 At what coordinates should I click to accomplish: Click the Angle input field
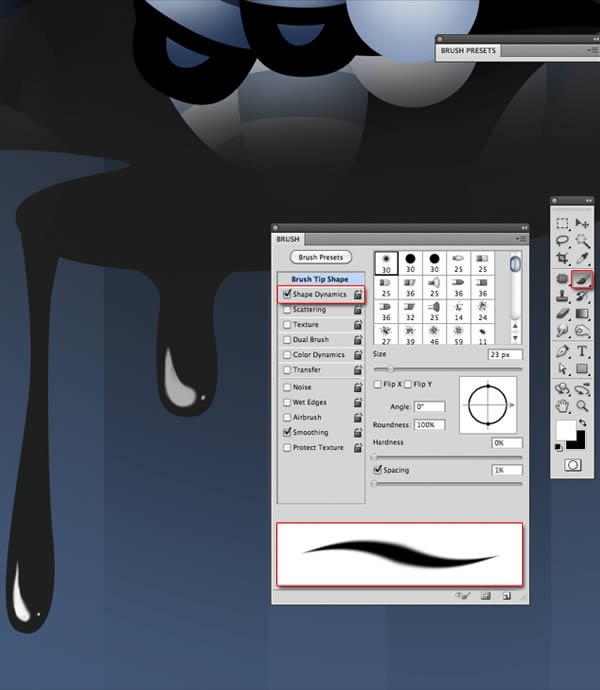pos(429,407)
